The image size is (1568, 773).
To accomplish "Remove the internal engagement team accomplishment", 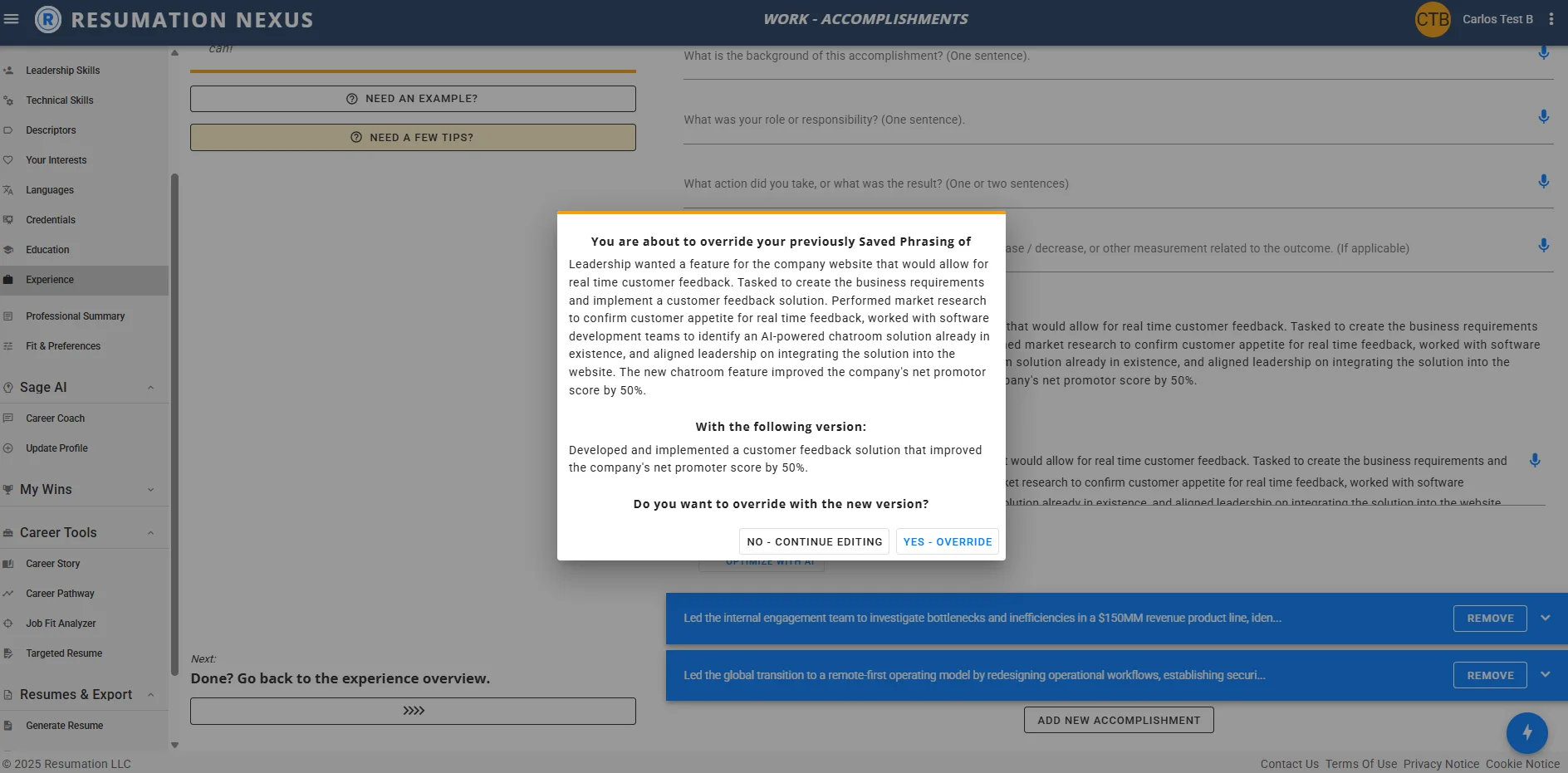I will (x=1490, y=619).
